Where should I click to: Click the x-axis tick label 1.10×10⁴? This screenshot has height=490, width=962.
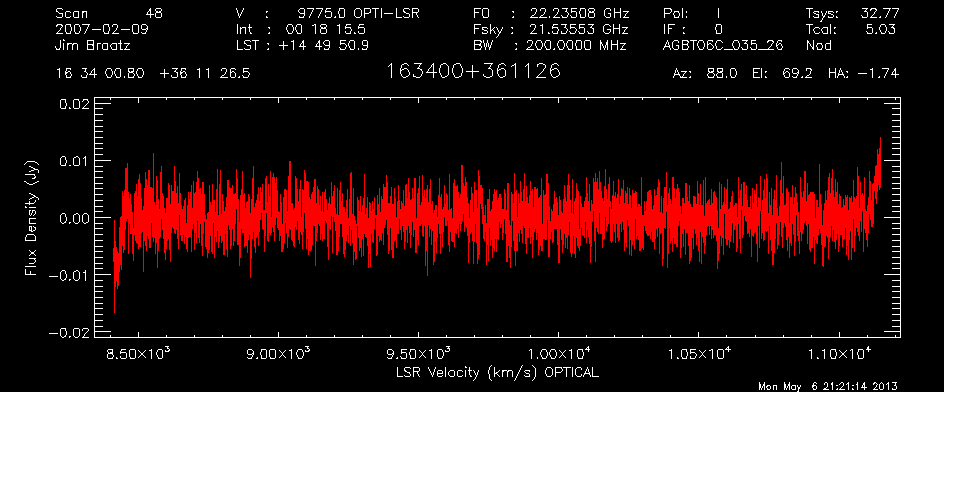[x=839, y=354]
